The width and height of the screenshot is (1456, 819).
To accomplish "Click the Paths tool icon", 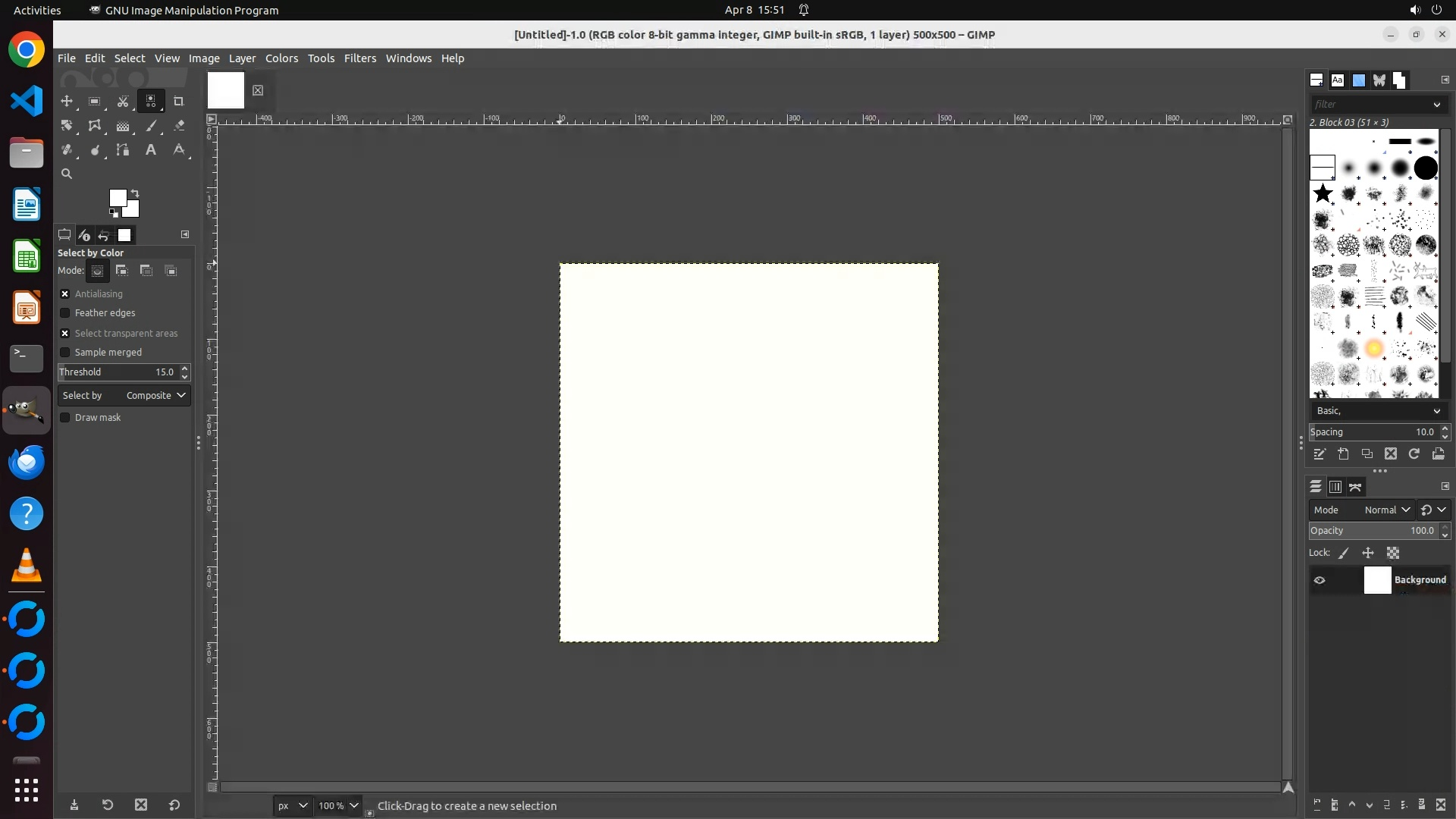I will [x=123, y=150].
